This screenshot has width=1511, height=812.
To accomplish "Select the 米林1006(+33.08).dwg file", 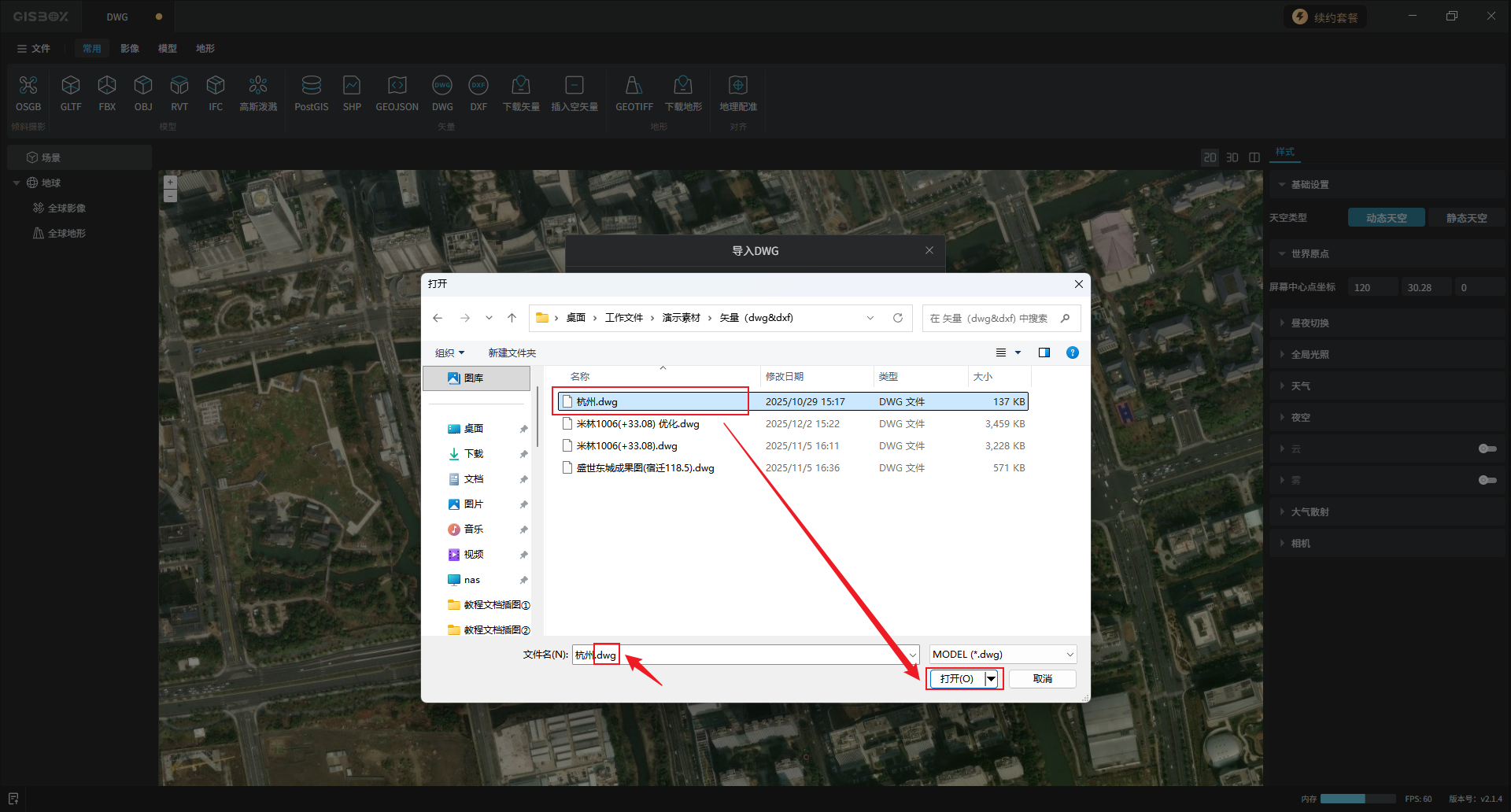I will (626, 446).
